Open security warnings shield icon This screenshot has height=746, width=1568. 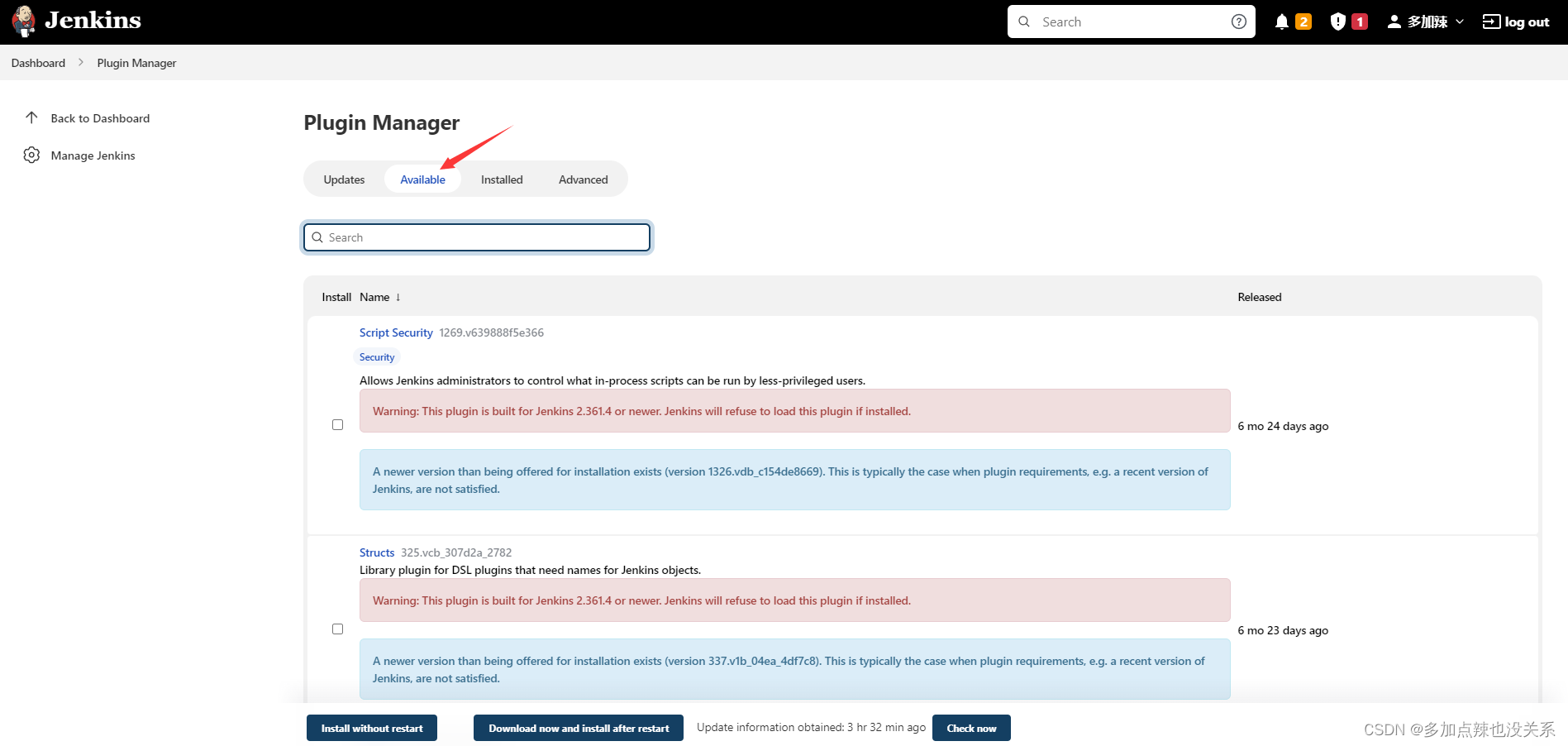click(1337, 22)
